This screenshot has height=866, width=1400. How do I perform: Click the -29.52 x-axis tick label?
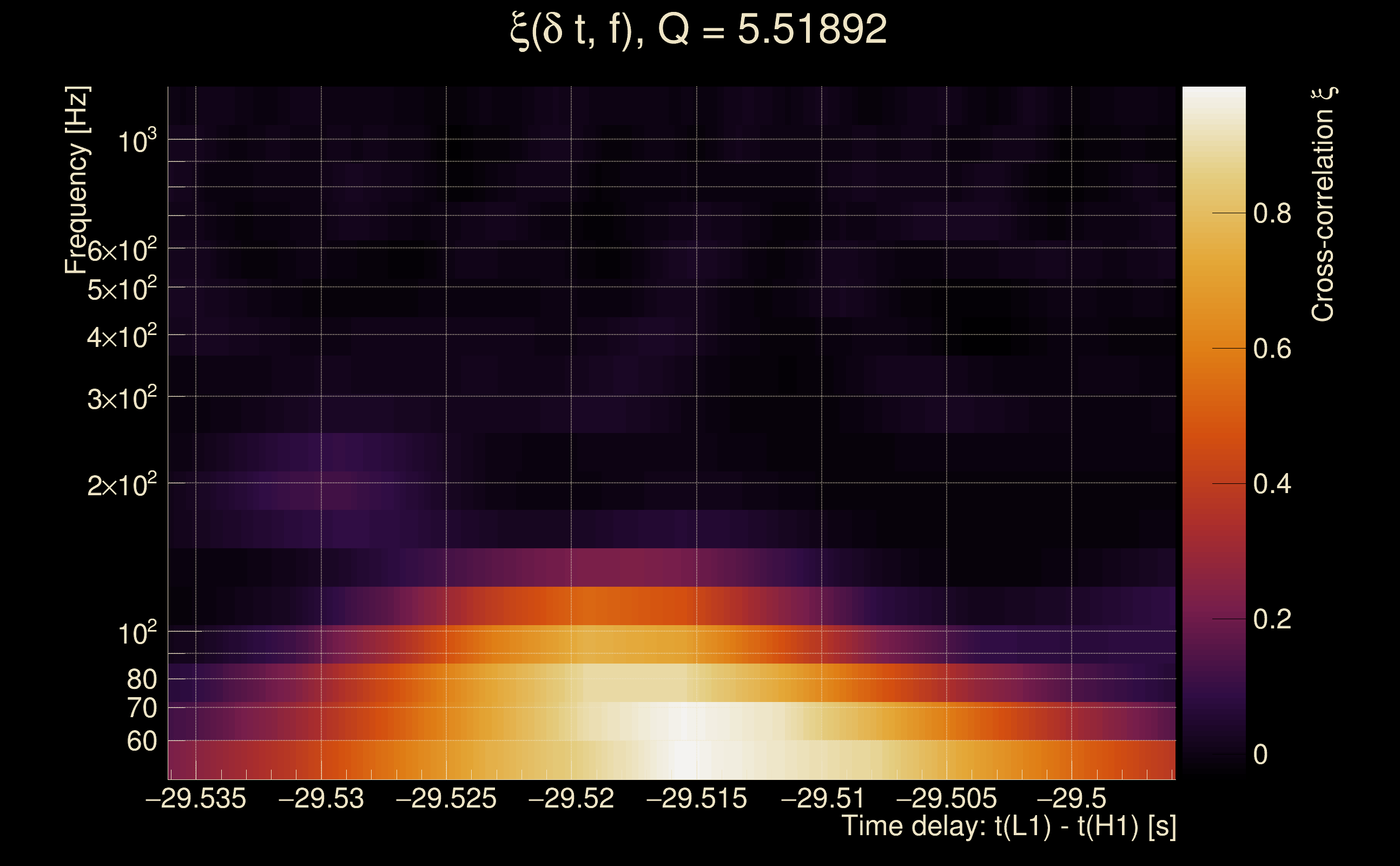tap(571, 798)
